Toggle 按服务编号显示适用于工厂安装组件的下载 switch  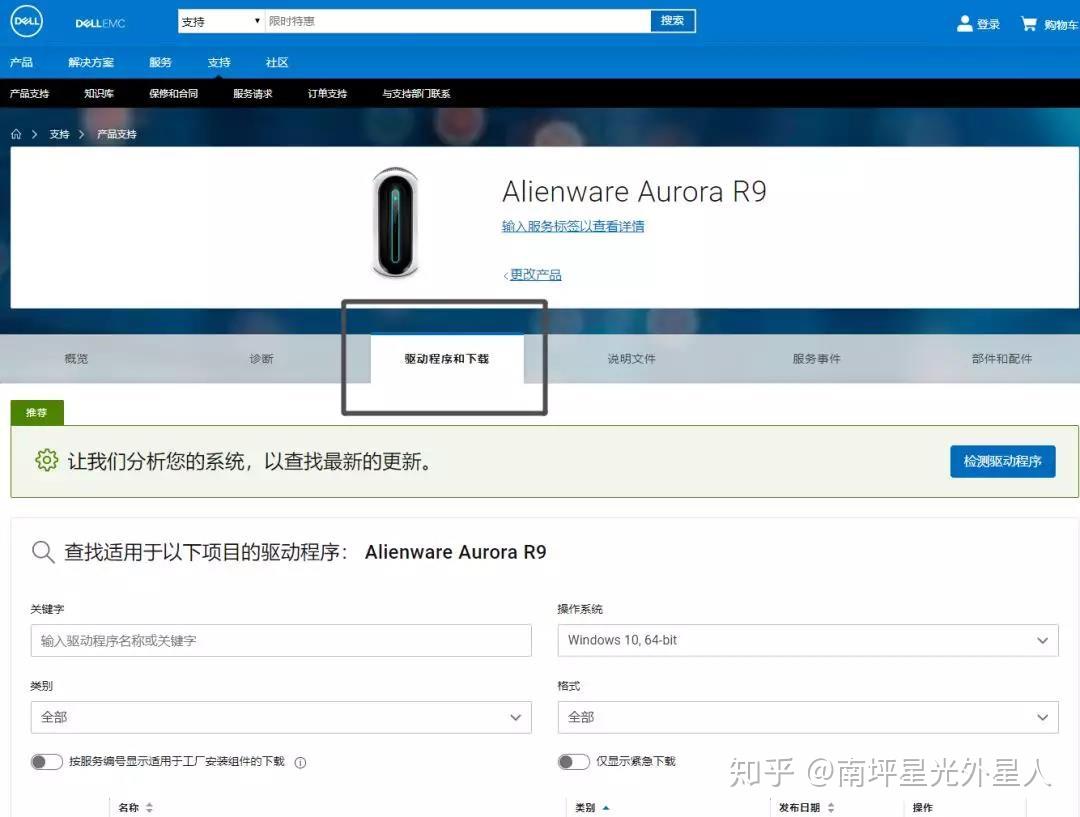pyautogui.click(x=47, y=762)
